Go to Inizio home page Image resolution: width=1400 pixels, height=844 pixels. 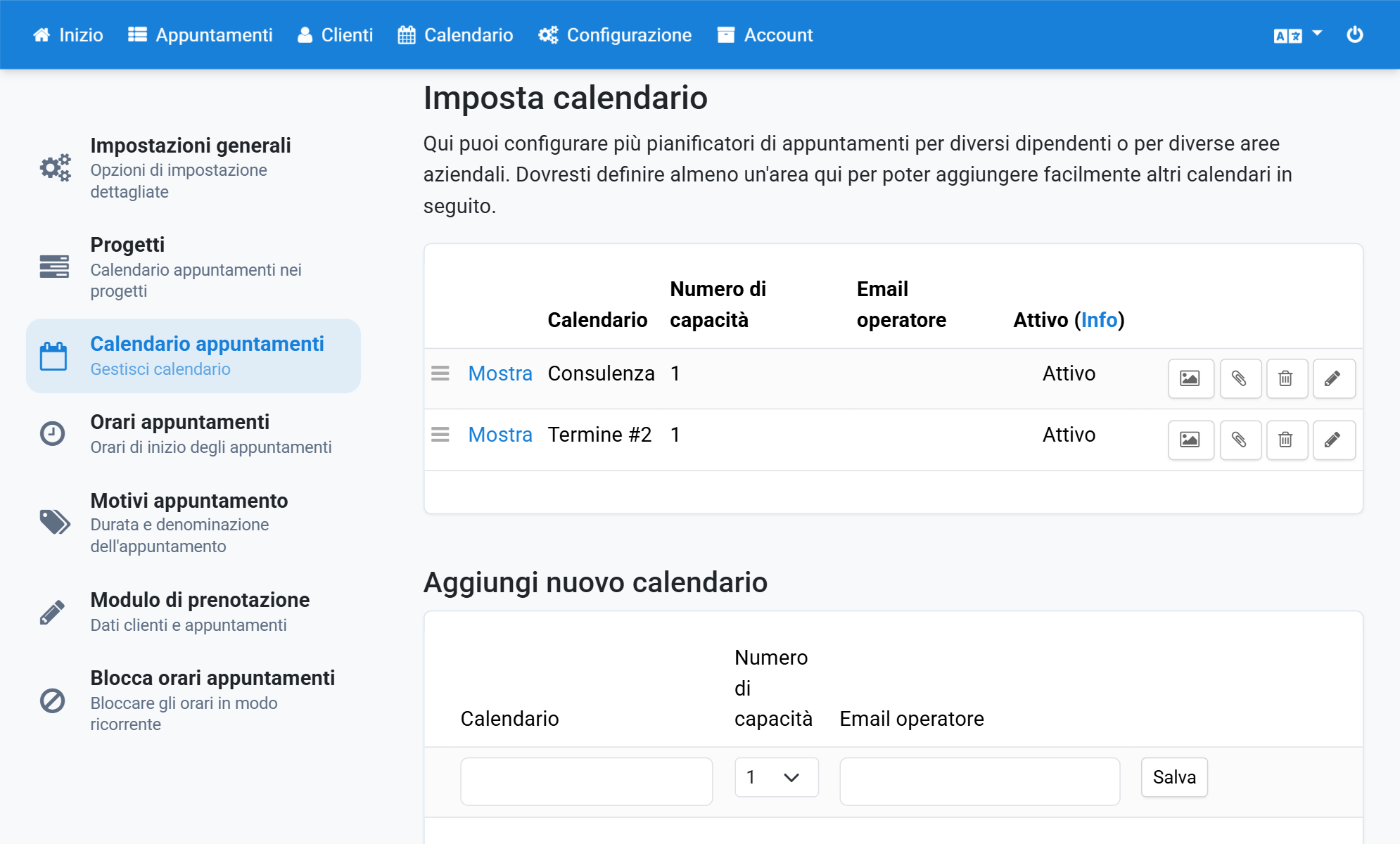[x=68, y=35]
